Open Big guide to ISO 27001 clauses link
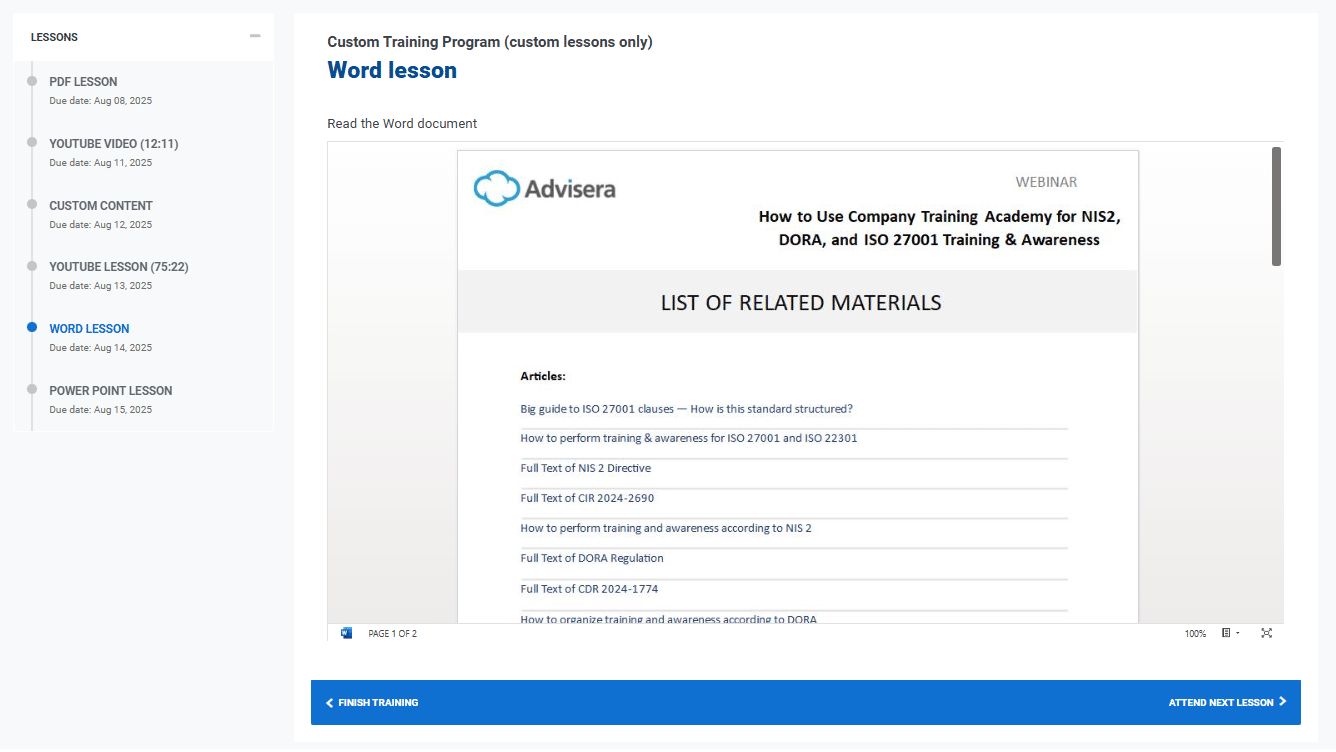Viewport: 1336px width, 752px height. [x=686, y=409]
